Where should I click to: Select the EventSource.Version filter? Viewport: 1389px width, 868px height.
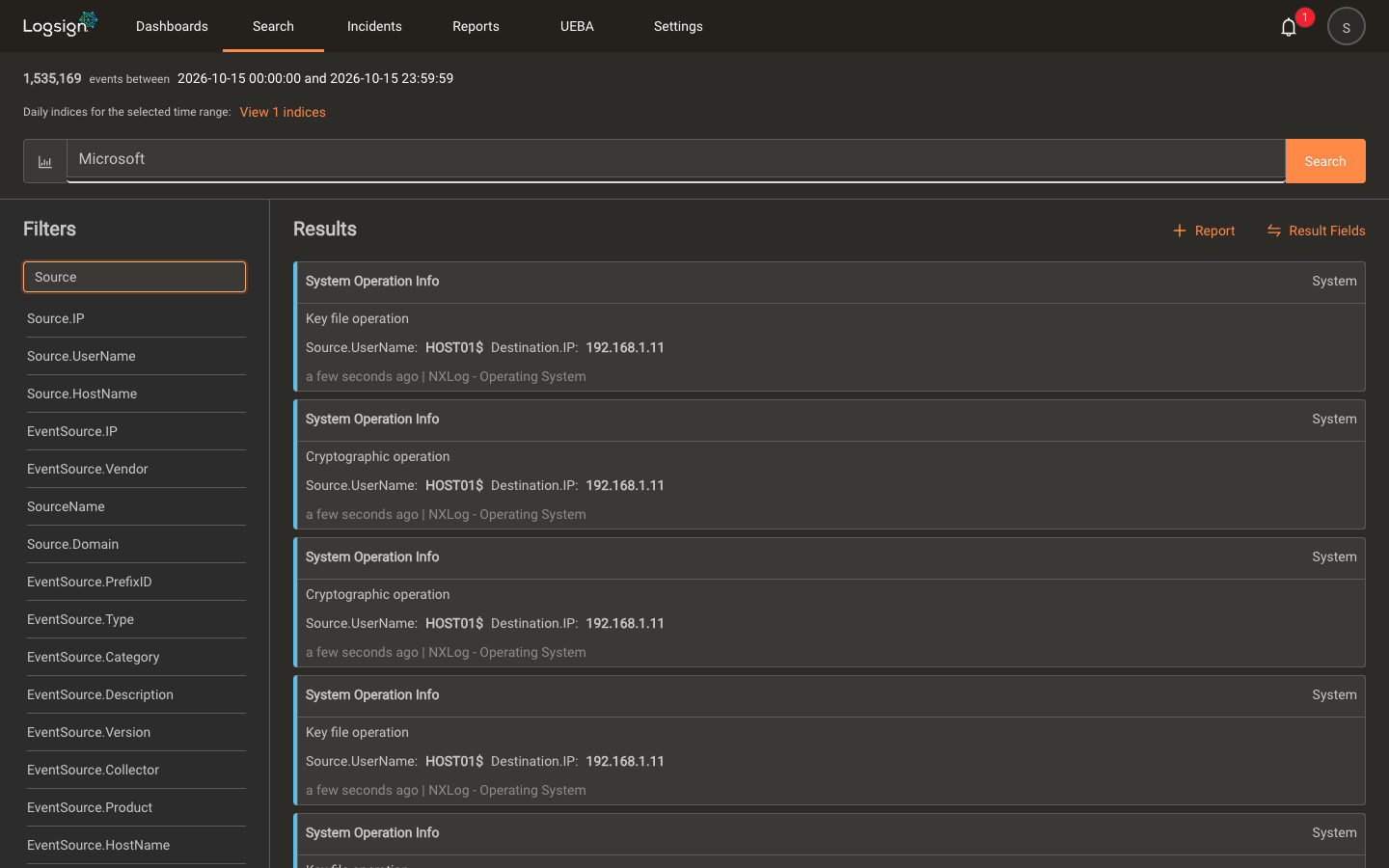pos(136,732)
